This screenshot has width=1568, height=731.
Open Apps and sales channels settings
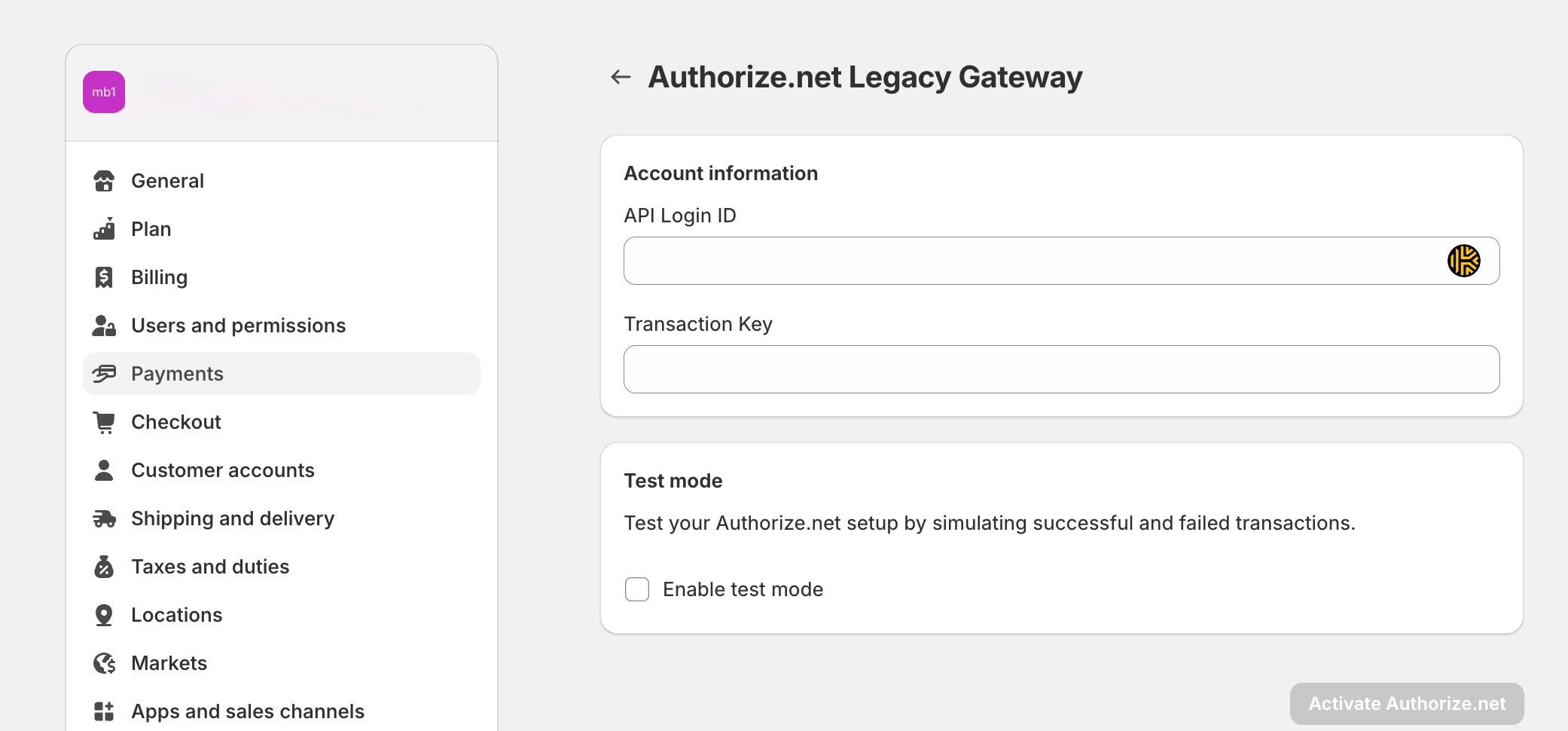[247, 711]
